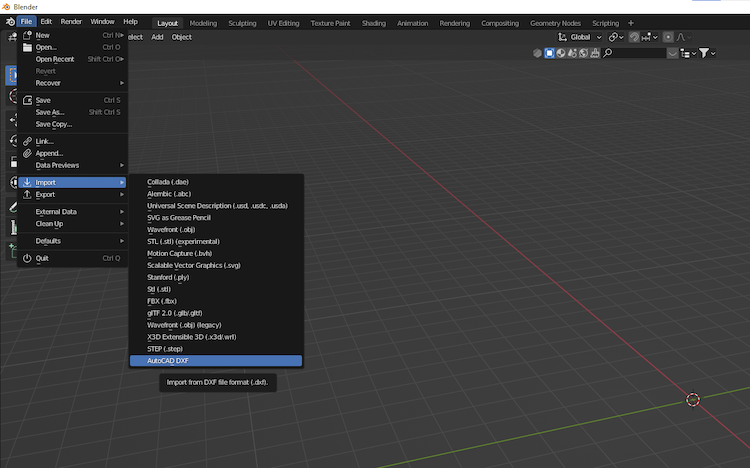Click Open Recent in File menu
Image resolution: width=750 pixels, height=468 pixels.
coord(72,59)
